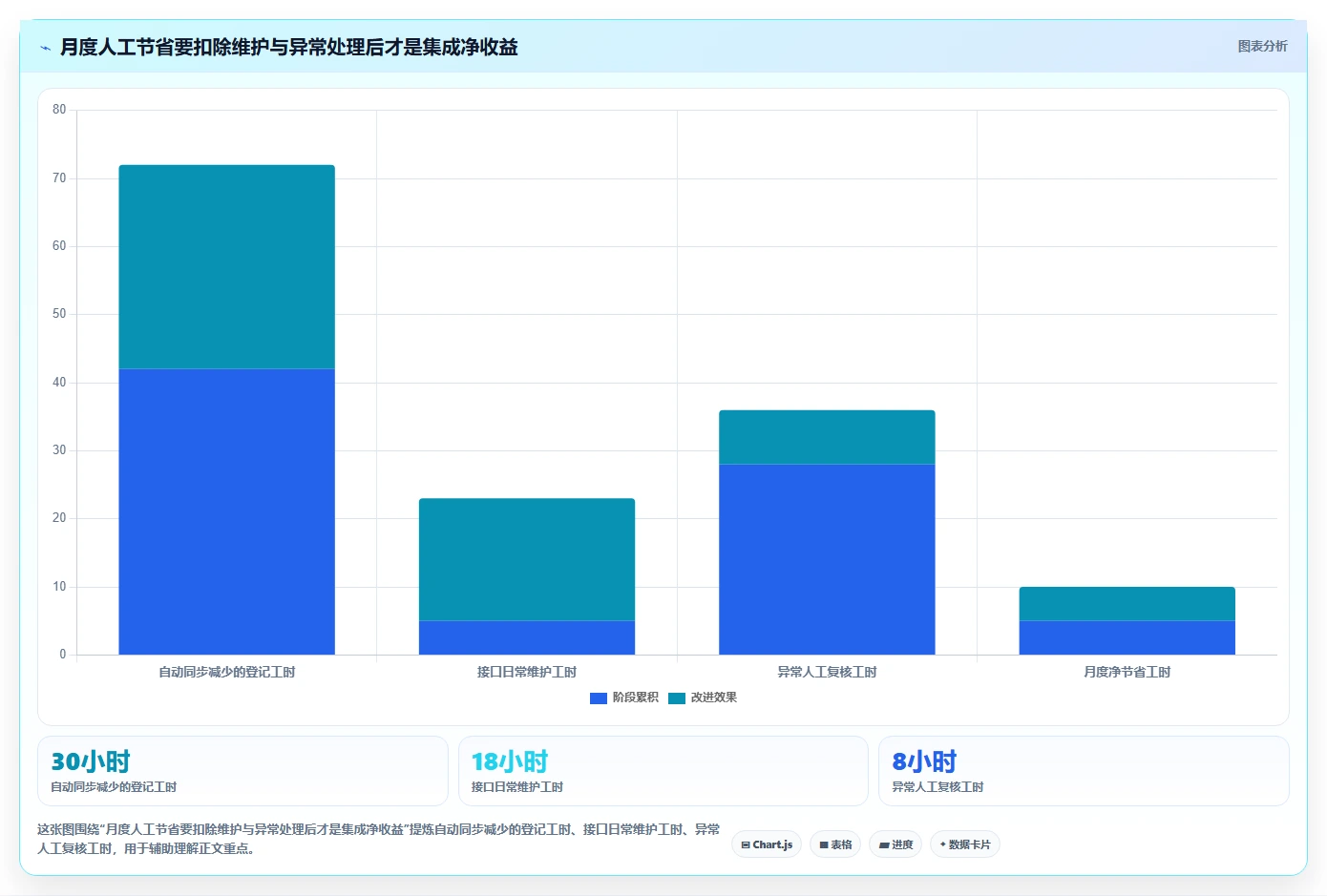Click the y-axis value 40
Image resolution: width=1327 pixels, height=896 pixels.
click(x=59, y=382)
